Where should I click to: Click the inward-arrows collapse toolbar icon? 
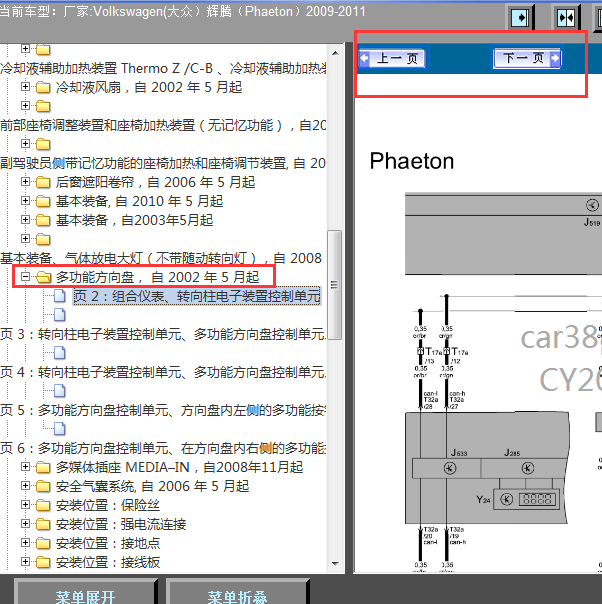pyautogui.click(x=566, y=17)
